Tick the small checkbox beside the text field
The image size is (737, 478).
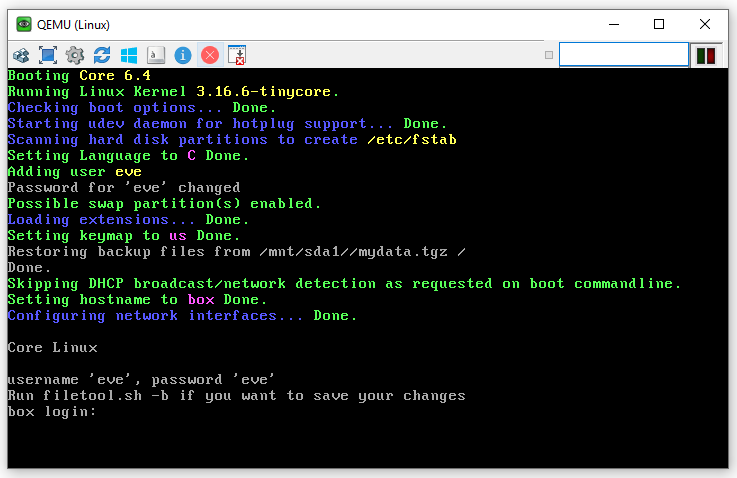point(549,55)
